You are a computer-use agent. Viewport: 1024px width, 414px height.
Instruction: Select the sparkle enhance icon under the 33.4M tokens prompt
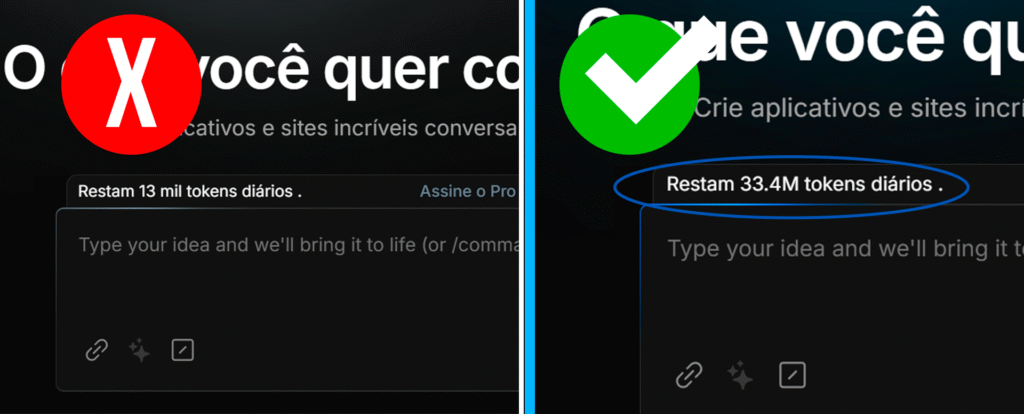(740, 375)
